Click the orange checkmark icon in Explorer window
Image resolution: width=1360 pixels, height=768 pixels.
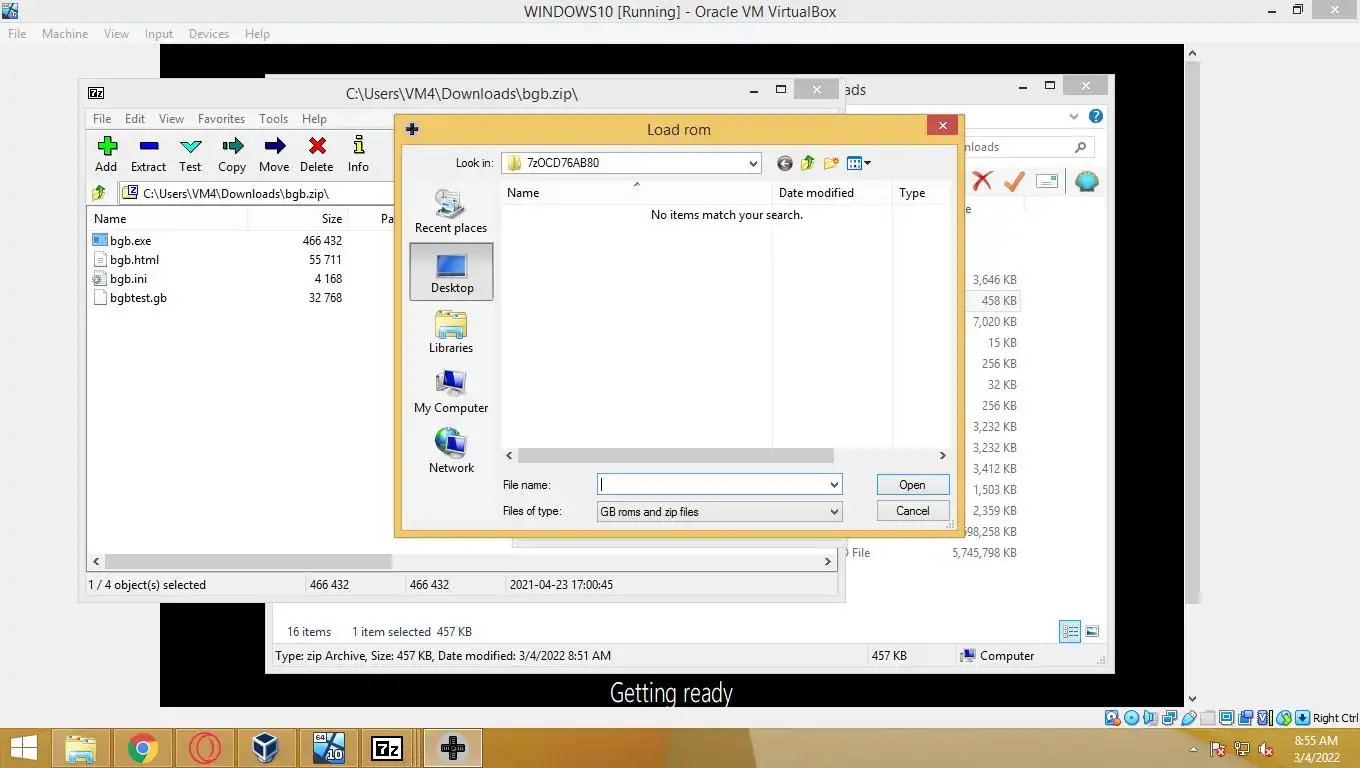(1014, 181)
